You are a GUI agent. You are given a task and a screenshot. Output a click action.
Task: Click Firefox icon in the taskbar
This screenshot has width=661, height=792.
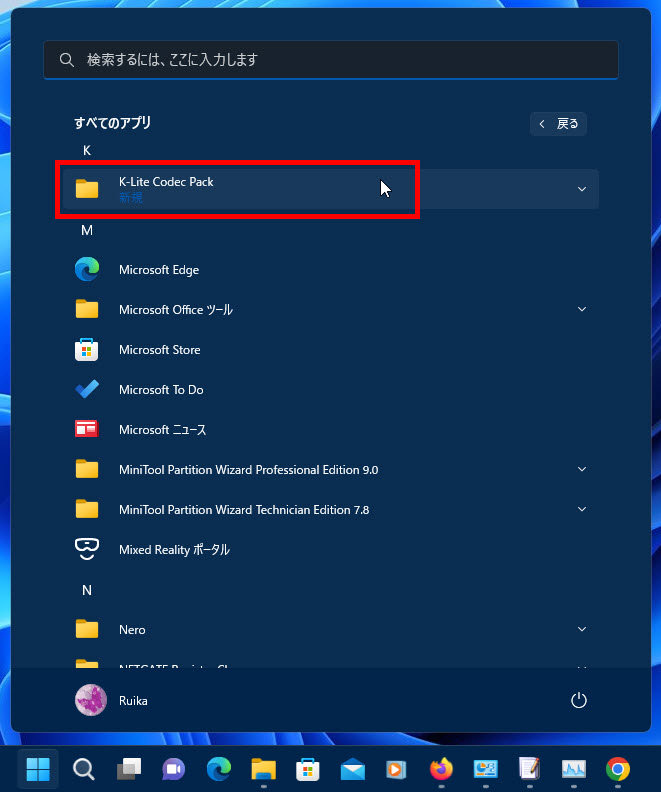click(x=441, y=769)
